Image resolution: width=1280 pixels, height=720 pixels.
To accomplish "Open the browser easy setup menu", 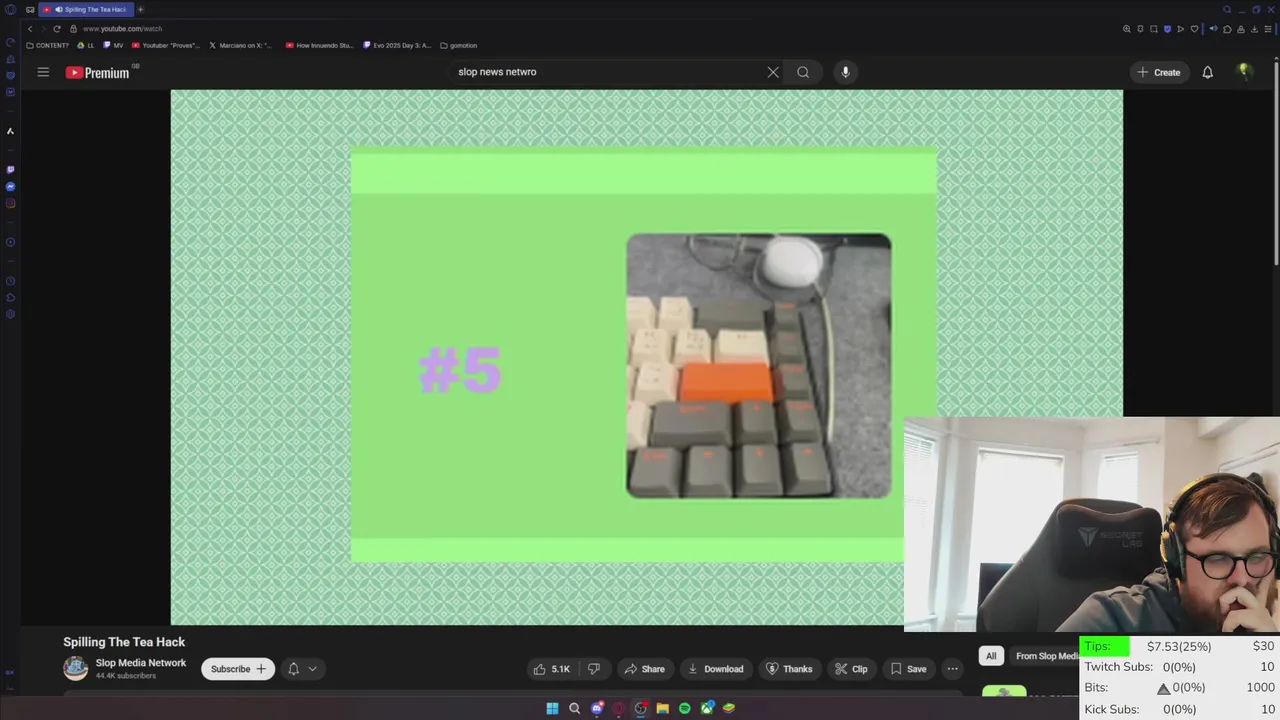I will 1268,29.
